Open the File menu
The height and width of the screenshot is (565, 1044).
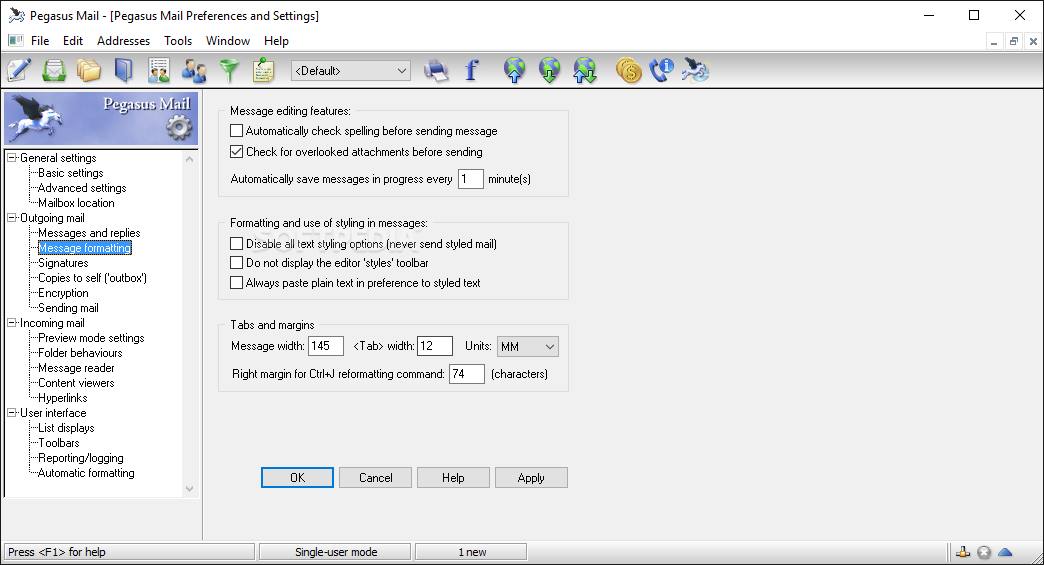(40, 41)
